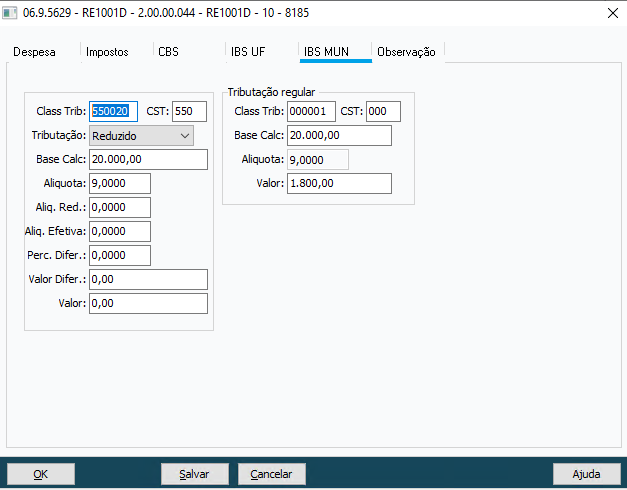Image resolution: width=627 pixels, height=490 pixels.
Task: Click Tributação regular Valor field 1.800,00
Action: (339, 183)
